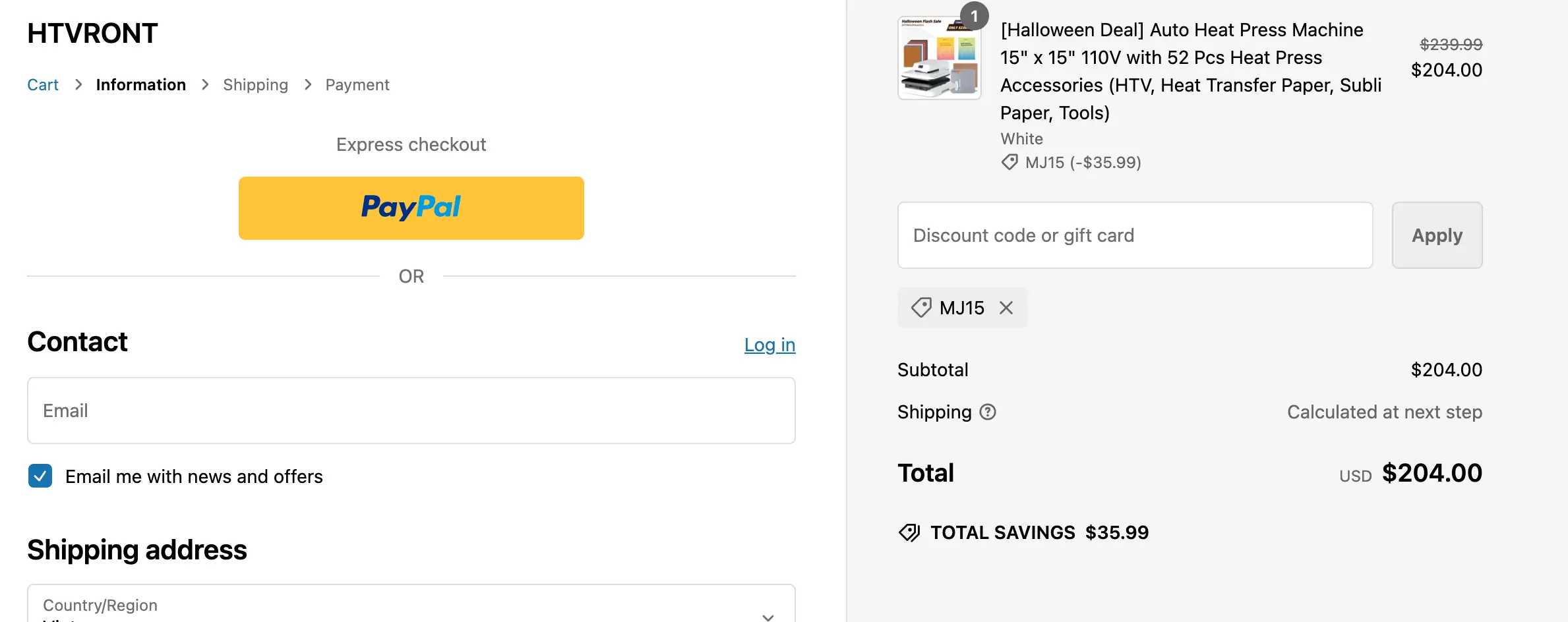This screenshot has width=1568, height=622.
Task: Click the Log in link
Action: (x=769, y=345)
